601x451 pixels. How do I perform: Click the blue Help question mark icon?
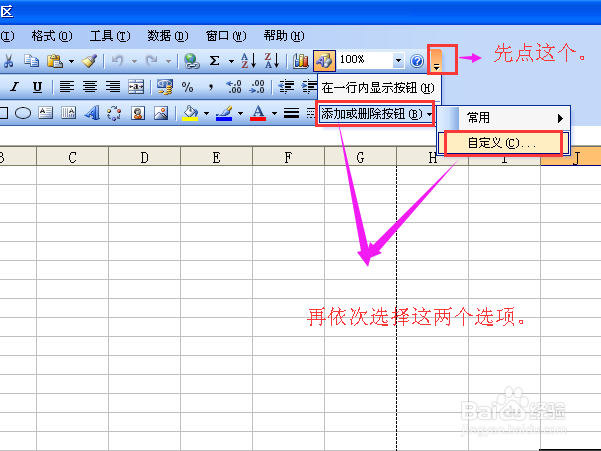(417, 61)
